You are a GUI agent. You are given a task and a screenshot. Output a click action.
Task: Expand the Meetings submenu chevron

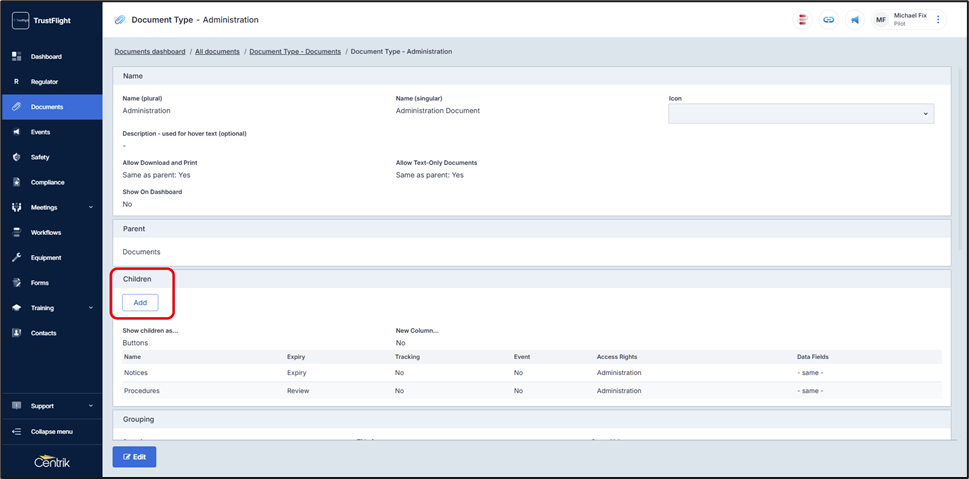91,208
